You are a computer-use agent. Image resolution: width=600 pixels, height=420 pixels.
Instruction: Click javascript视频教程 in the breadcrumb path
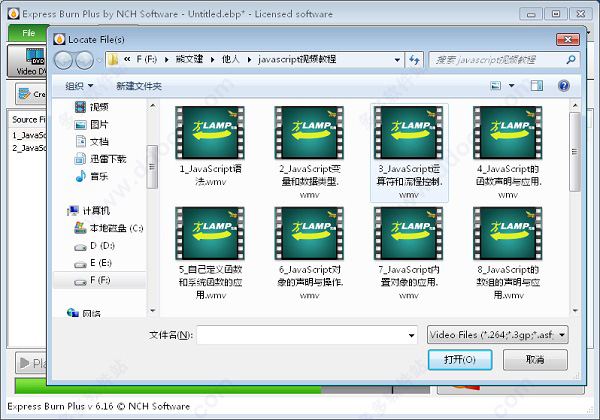[297, 59]
